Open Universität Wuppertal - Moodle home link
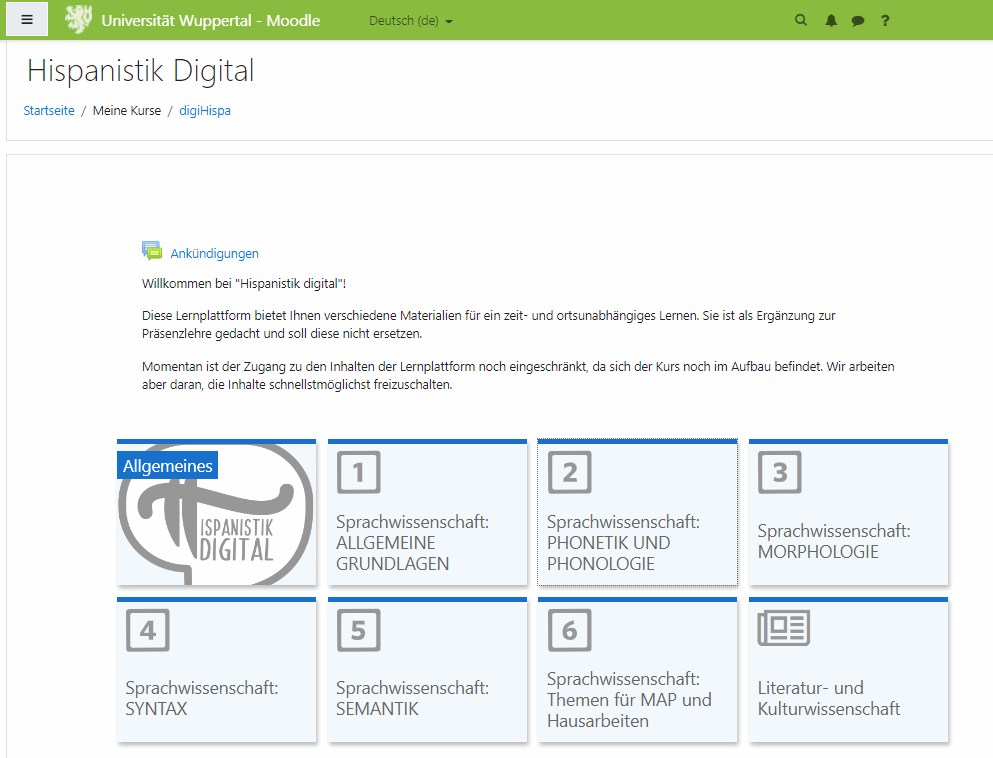Screen dimensions: 993x758 (210, 21)
